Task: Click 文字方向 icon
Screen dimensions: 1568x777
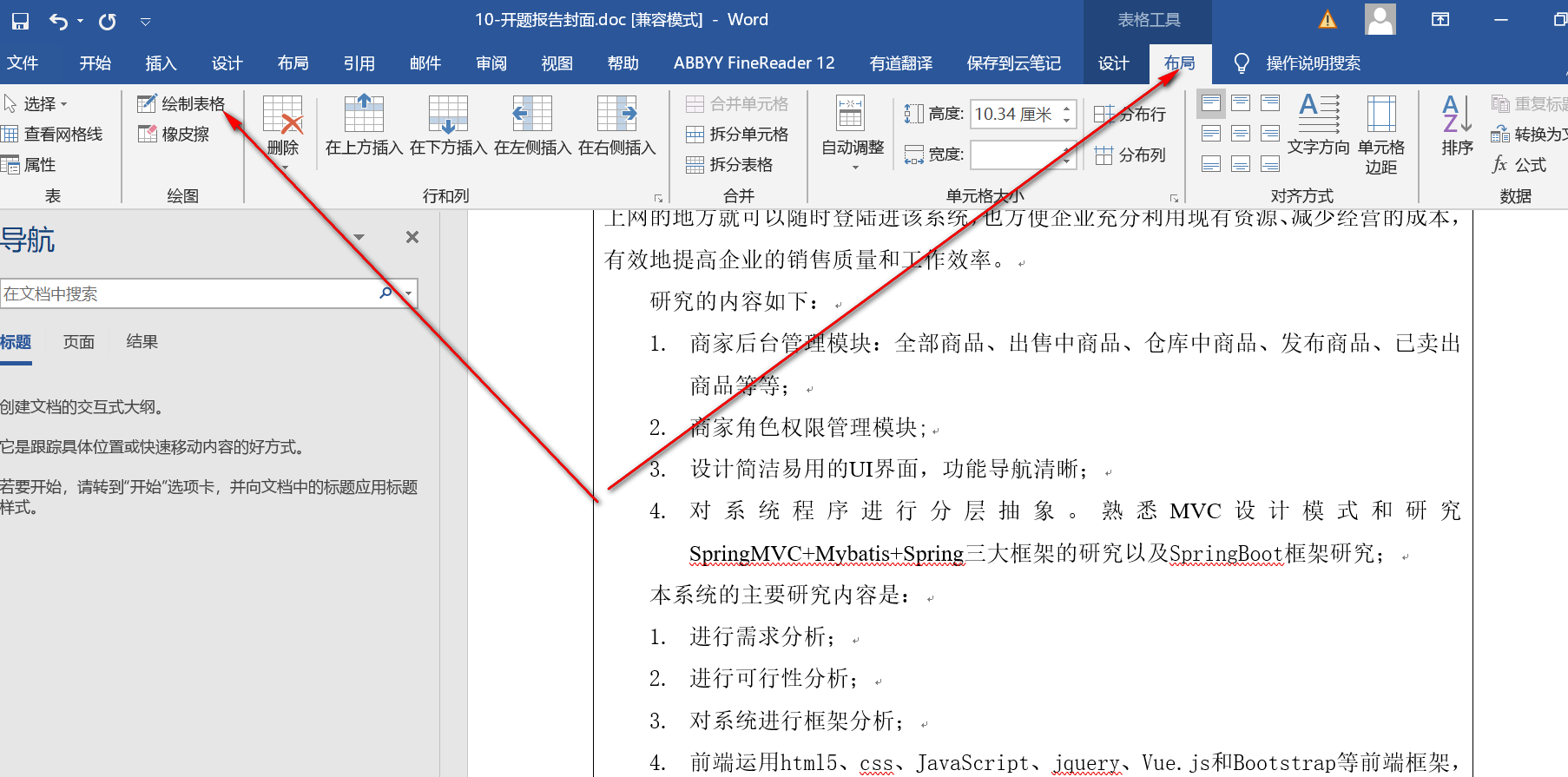Action: pyautogui.click(x=1319, y=113)
